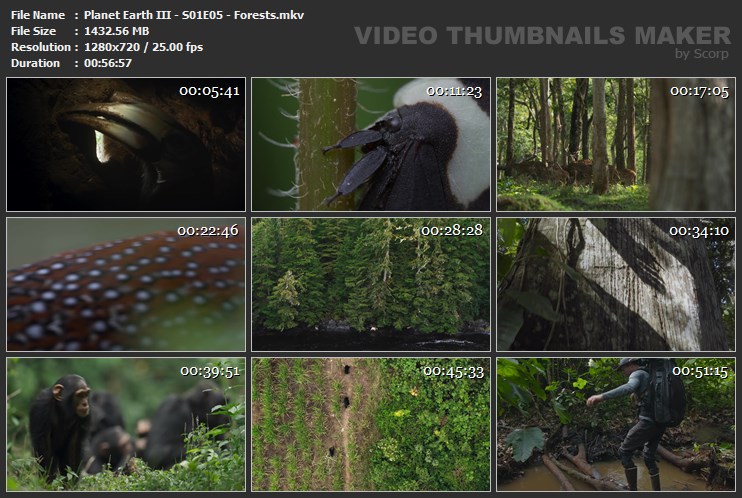Viewport: 742px width, 498px height.
Task: Open the forest deer thumbnail at 00:17:05
Action: tap(616, 144)
